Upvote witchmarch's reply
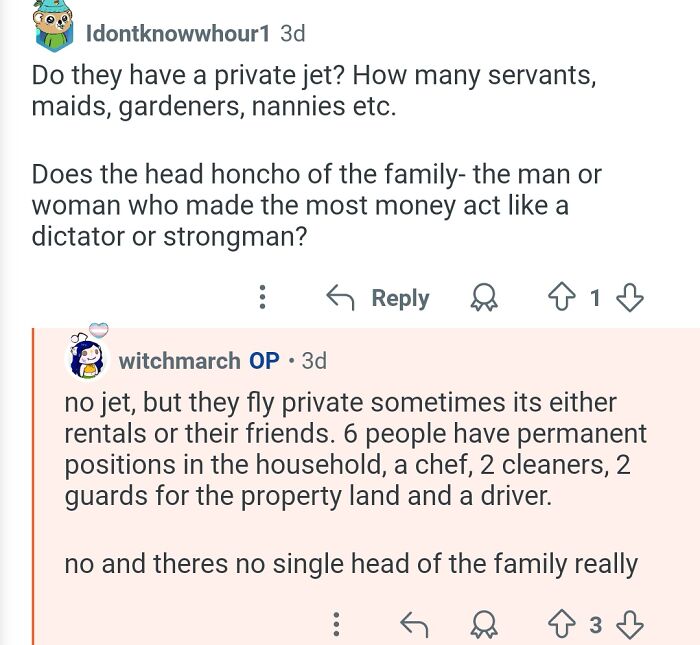Image resolution: width=700 pixels, height=645 pixels. (x=561, y=624)
